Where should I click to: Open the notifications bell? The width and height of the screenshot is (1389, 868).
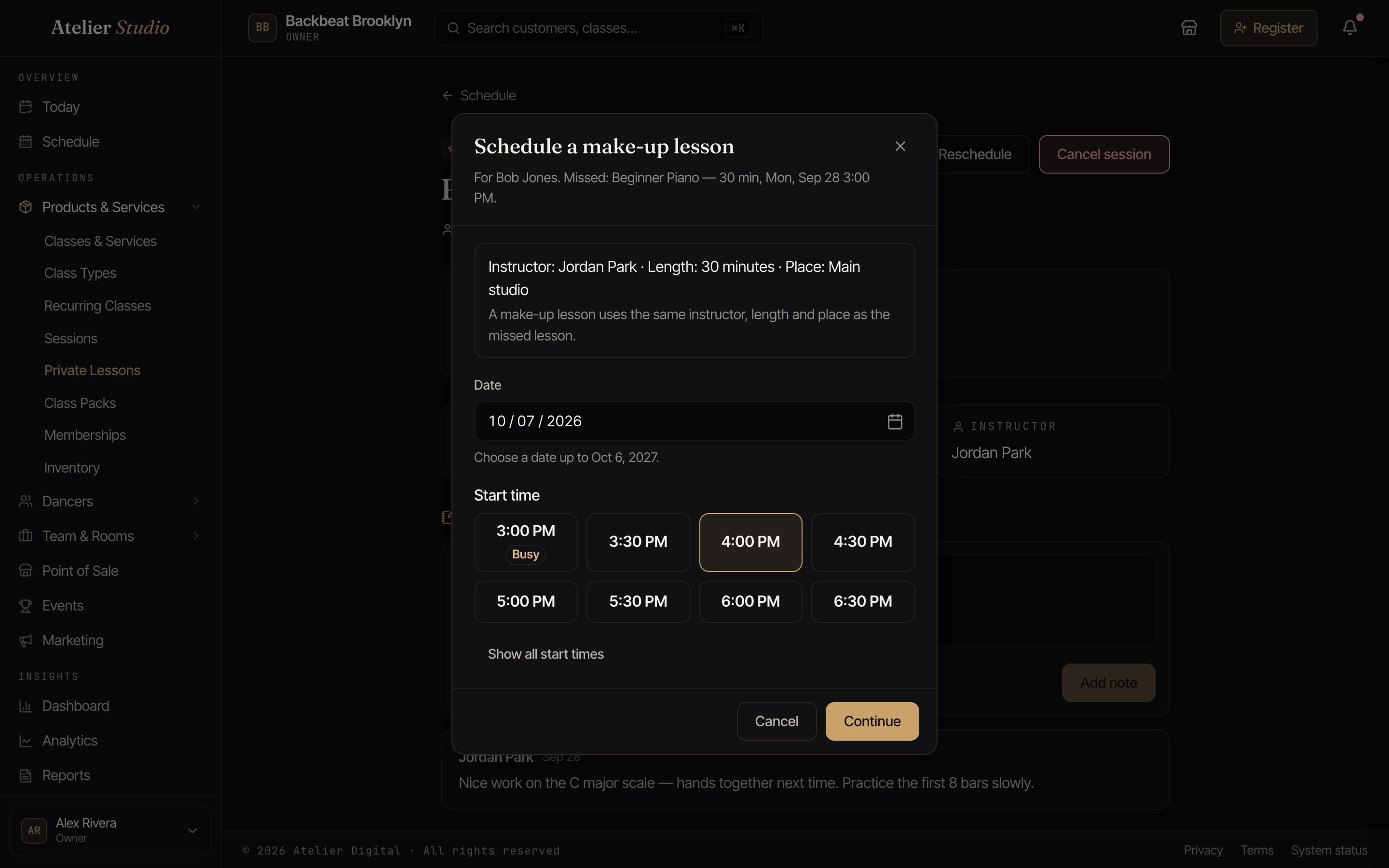[1349, 27]
